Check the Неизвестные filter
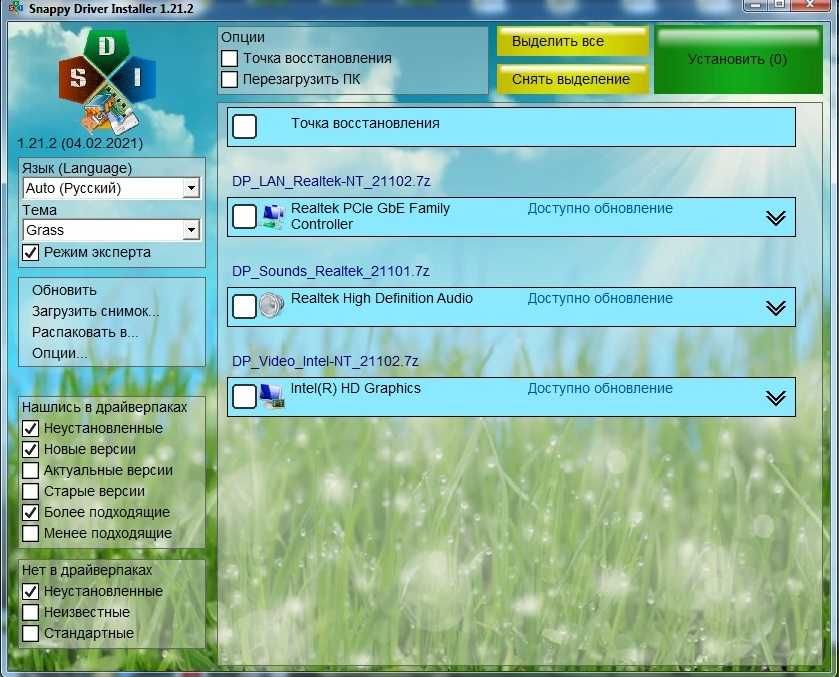The height and width of the screenshot is (677, 839). [30, 612]
